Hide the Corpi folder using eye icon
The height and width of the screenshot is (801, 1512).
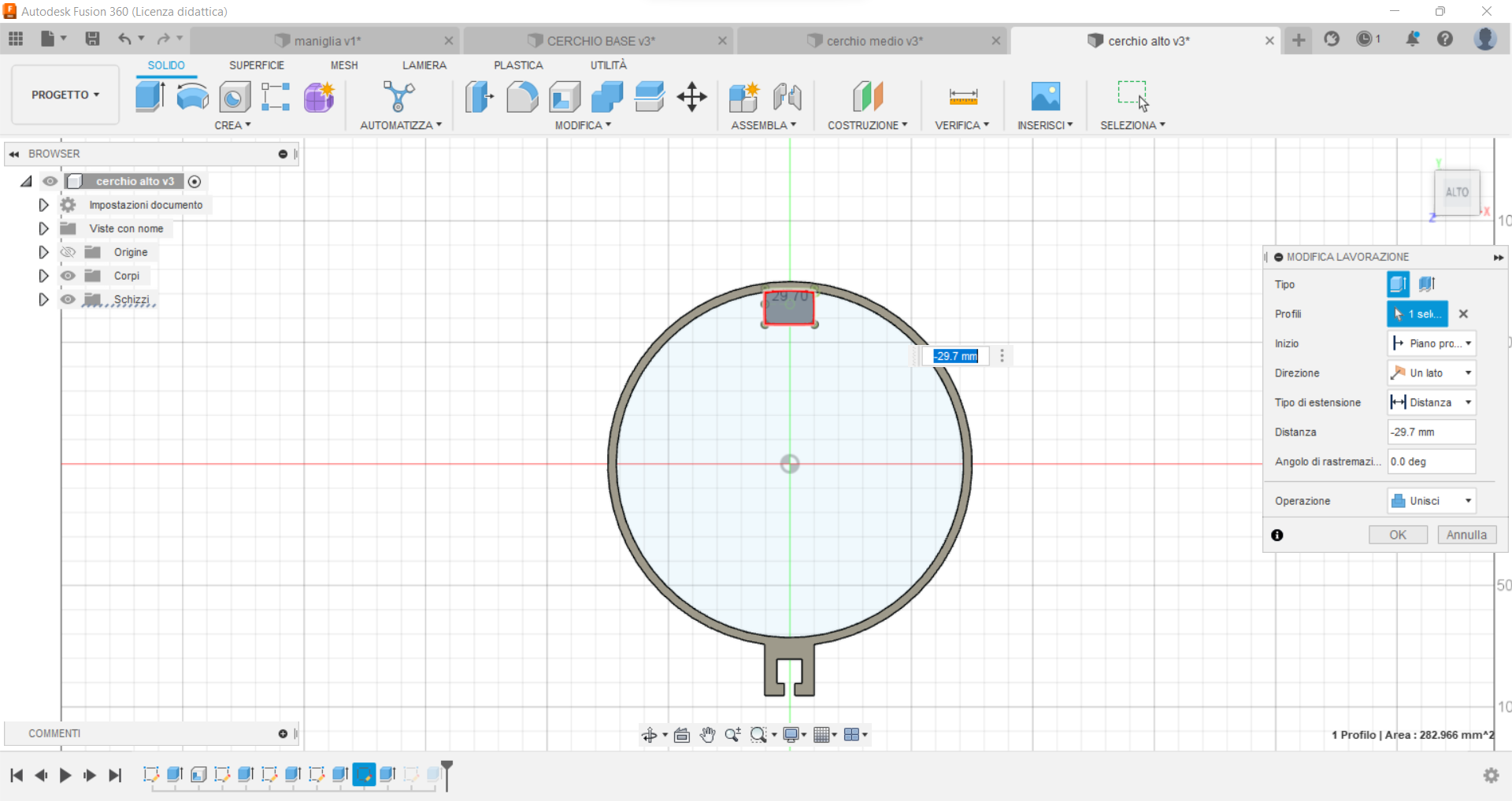click(x=69, y=276)
